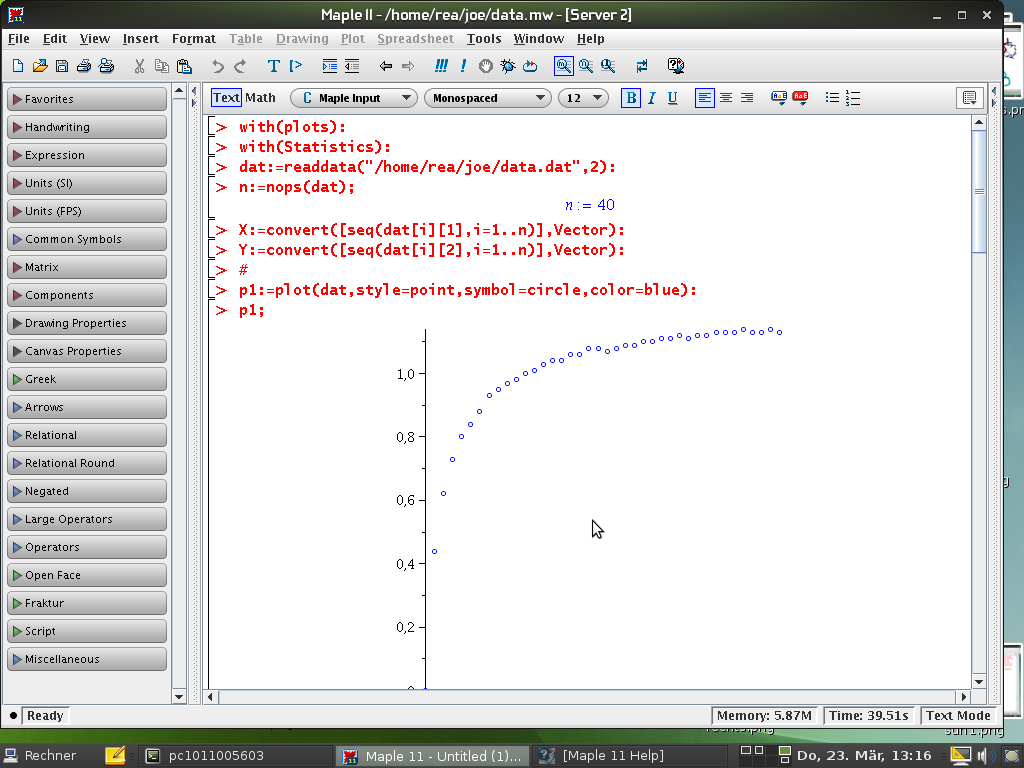Toggle bold formatting
1024x768 pixels.
coord(631,98)
